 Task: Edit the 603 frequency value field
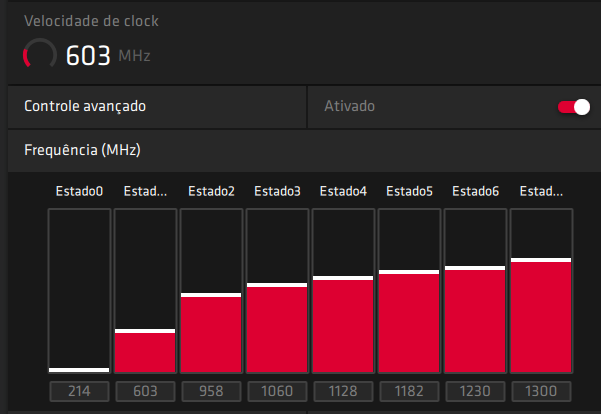point(145,391)
